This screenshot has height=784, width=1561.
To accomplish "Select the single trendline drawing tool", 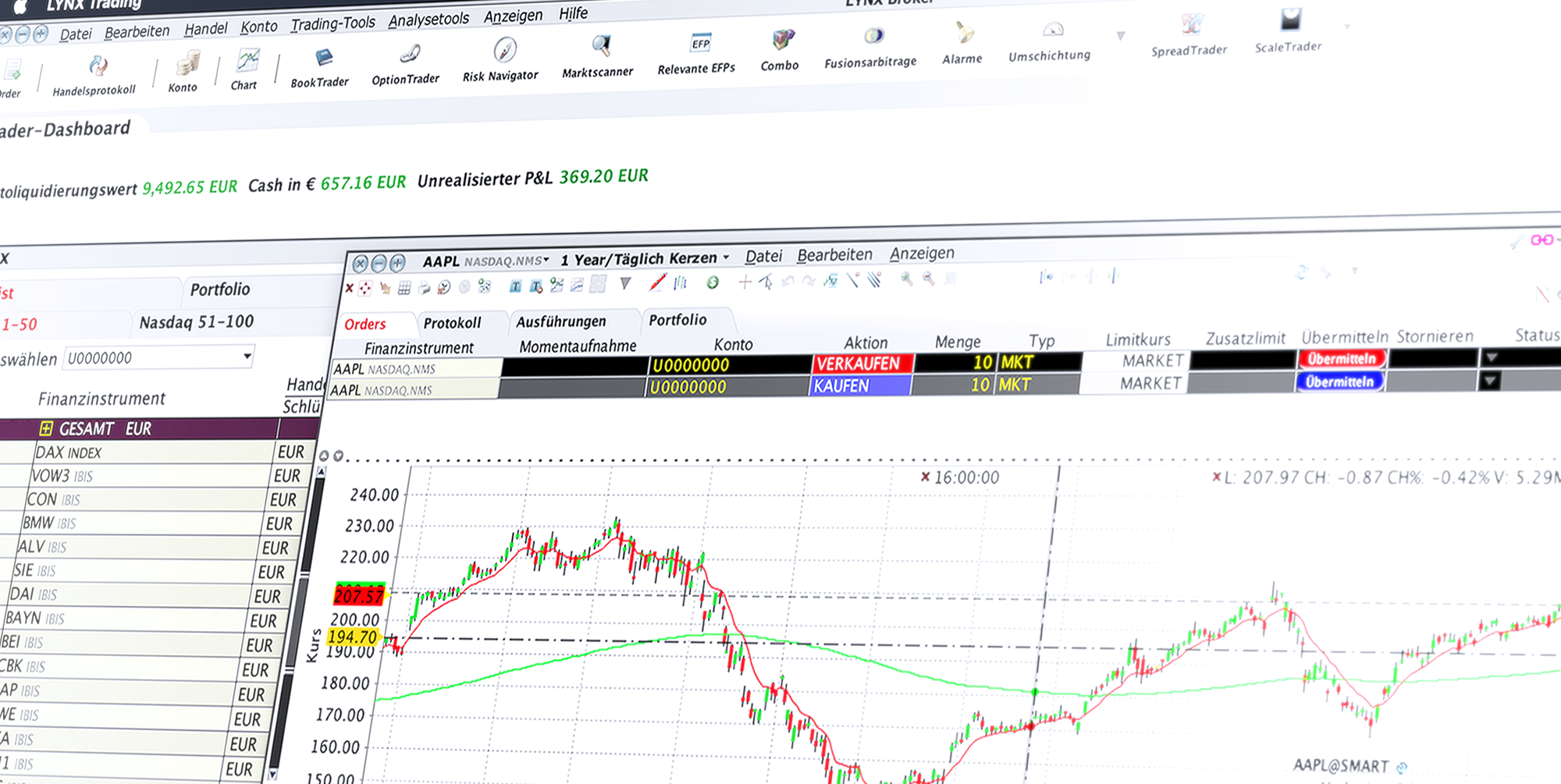I will [x=852, y=279].
